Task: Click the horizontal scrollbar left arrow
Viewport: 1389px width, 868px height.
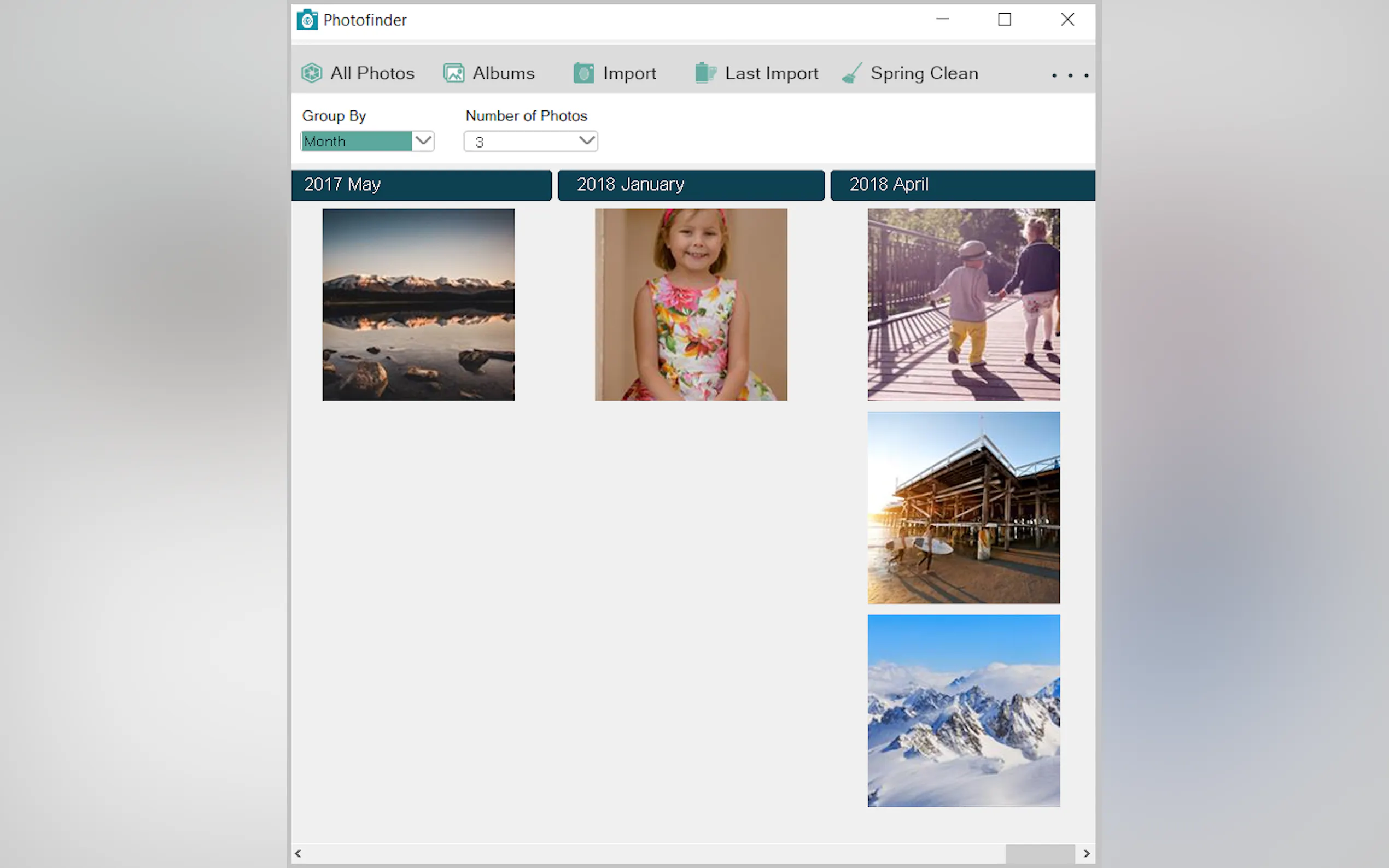Action: click(x=298, y=853)
